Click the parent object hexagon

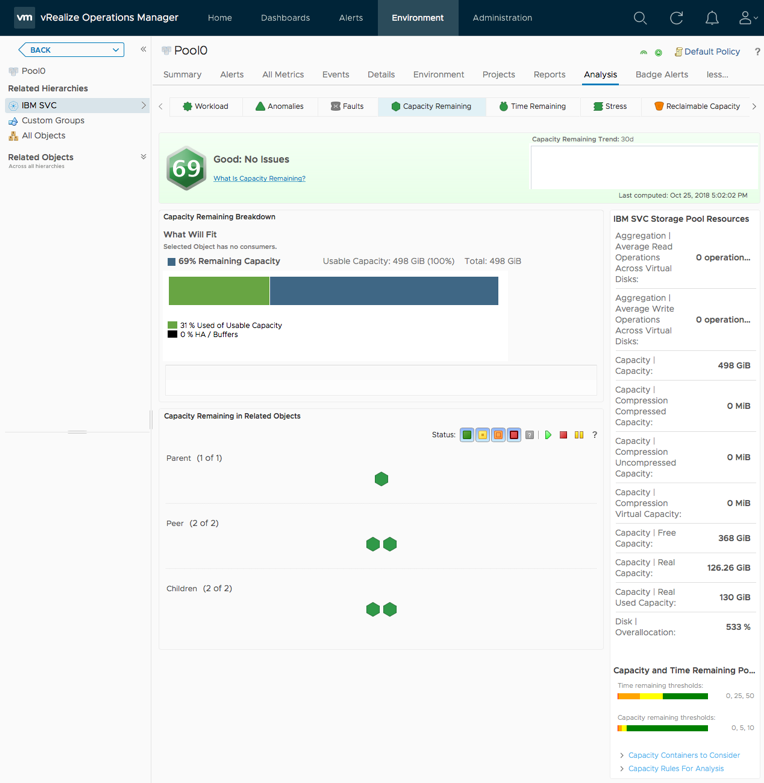coord(382,479)
